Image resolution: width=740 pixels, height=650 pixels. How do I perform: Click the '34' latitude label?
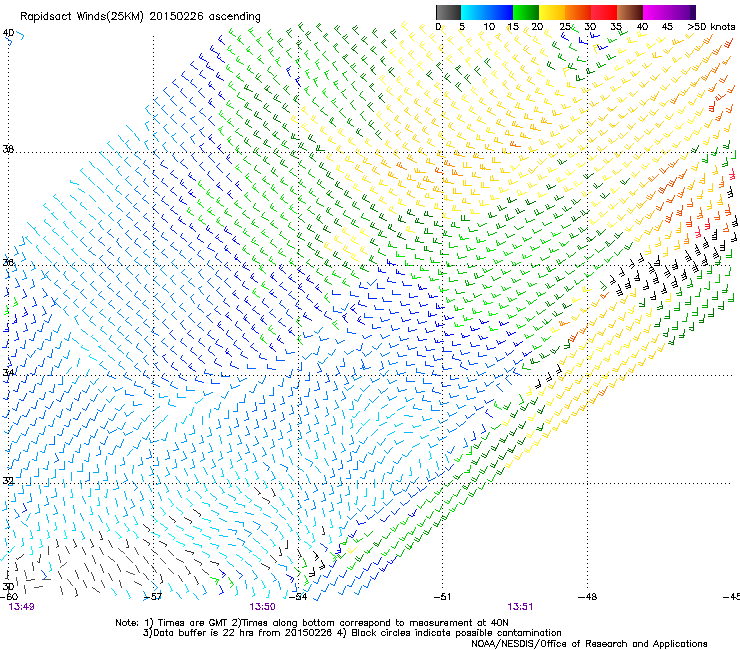(x=8, y=372)
